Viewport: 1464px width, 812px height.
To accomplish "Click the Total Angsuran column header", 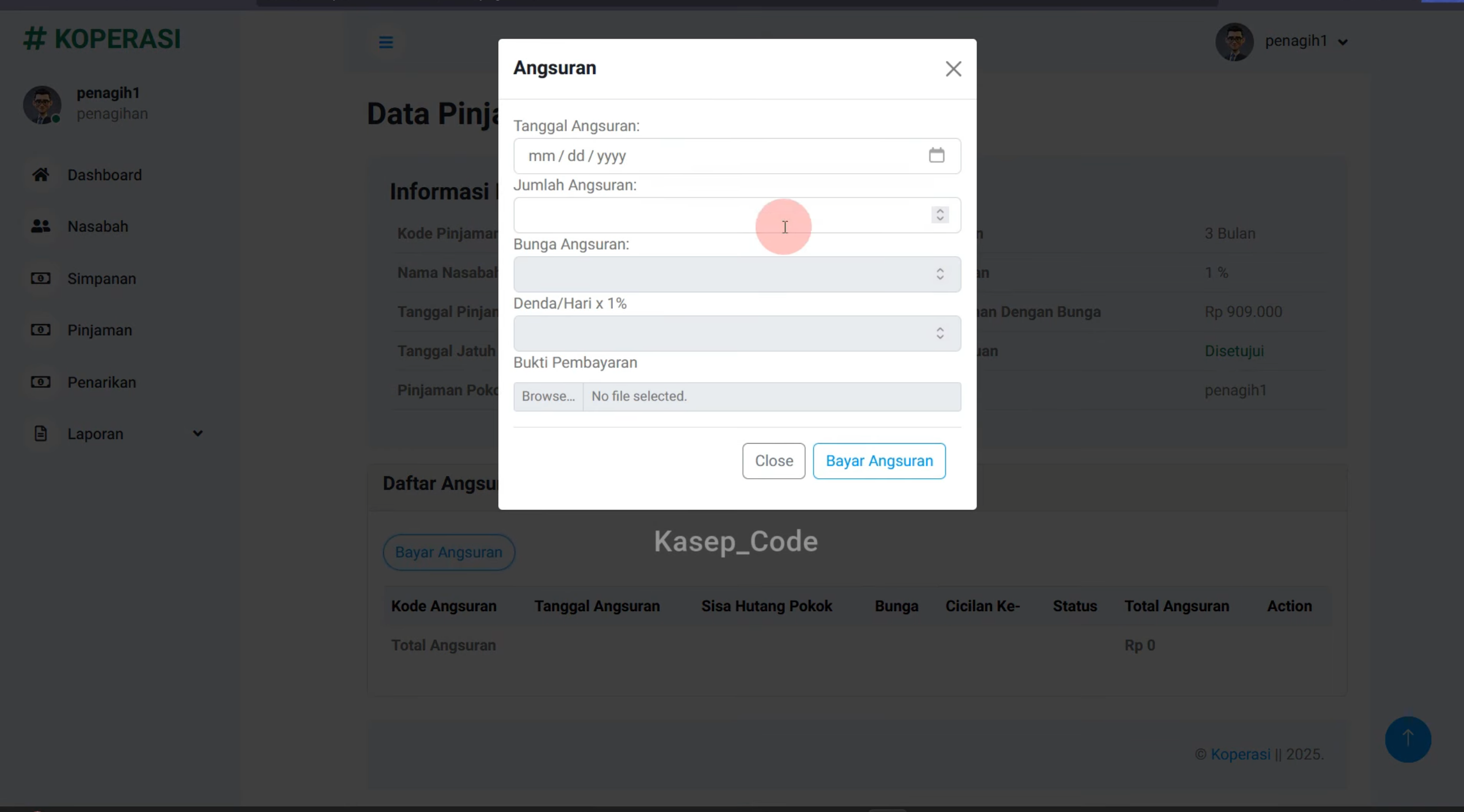I will [x=1177, y=607].
